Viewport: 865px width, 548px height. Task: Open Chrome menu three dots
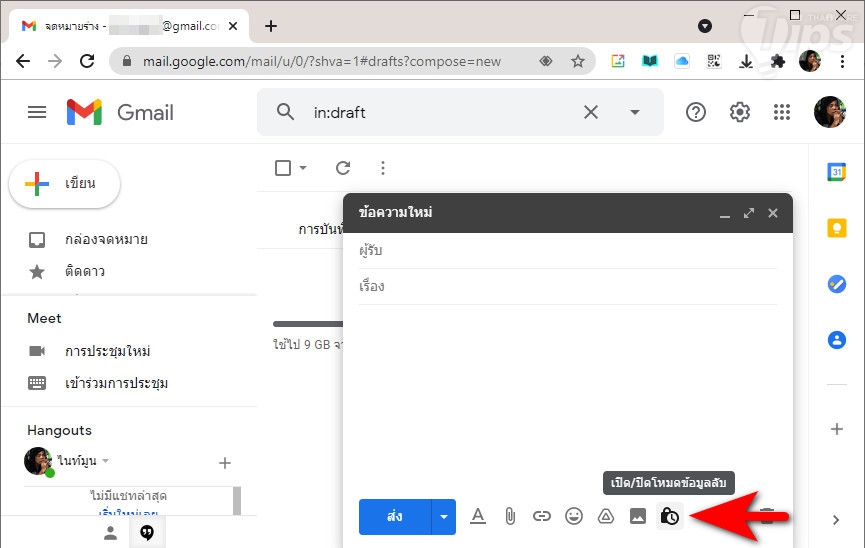coord(842,61)
